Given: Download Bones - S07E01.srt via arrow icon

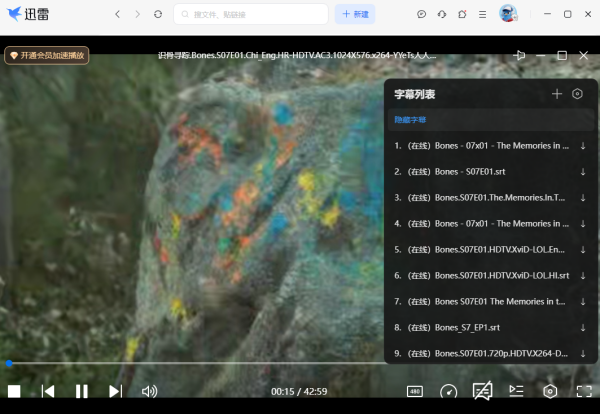Looking at the screenshot, I should 583,172.
